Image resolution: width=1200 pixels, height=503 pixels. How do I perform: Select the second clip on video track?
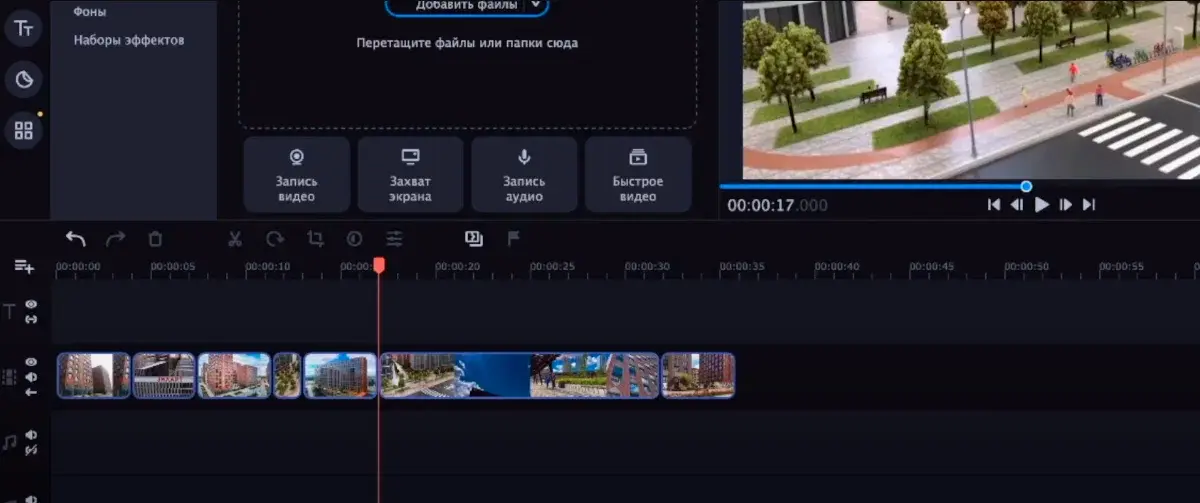click(164, 375)
